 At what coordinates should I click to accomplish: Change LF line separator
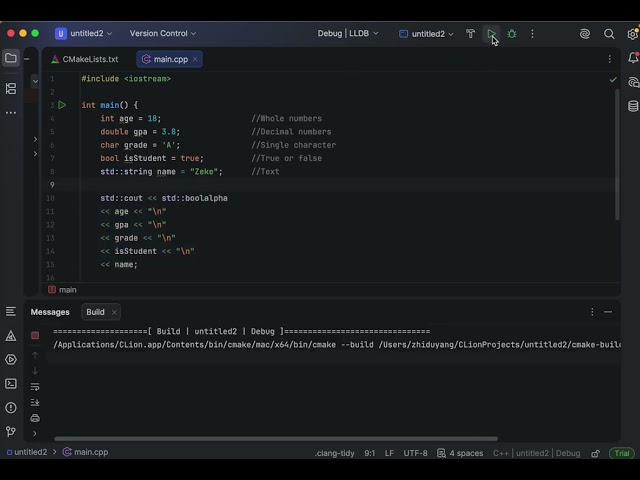click(x=389, y=453)
